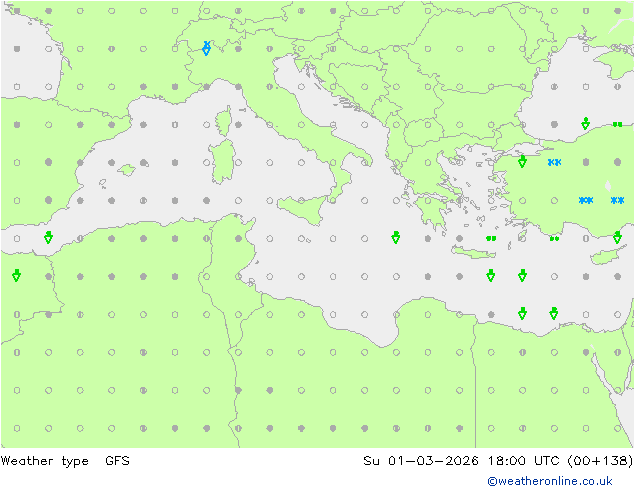
Task: Click the triple blue snowflake symbol in central Turkey
Action: (x=585, y=201)
